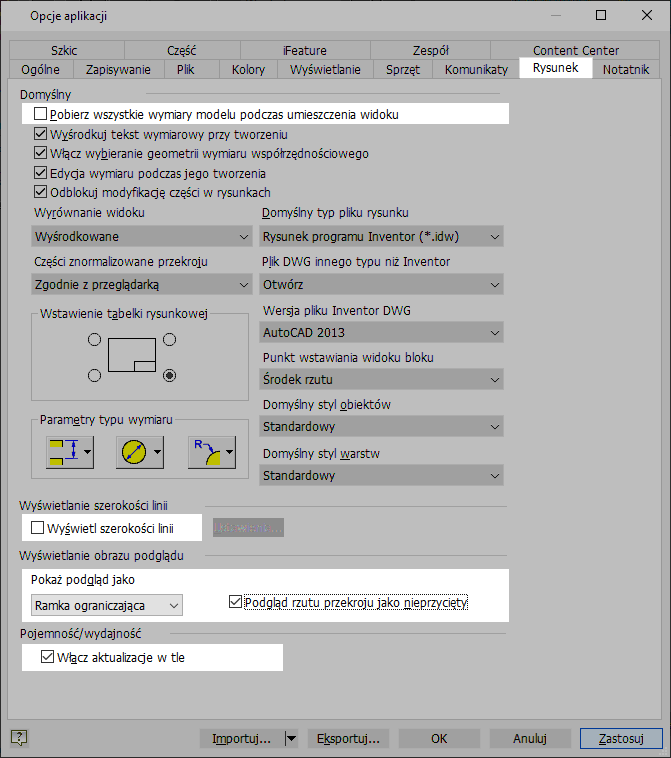Toggle Odblokuj modyfikację części w rysunkach
This screenshot has width=671, height=758.
coord(40,192)
